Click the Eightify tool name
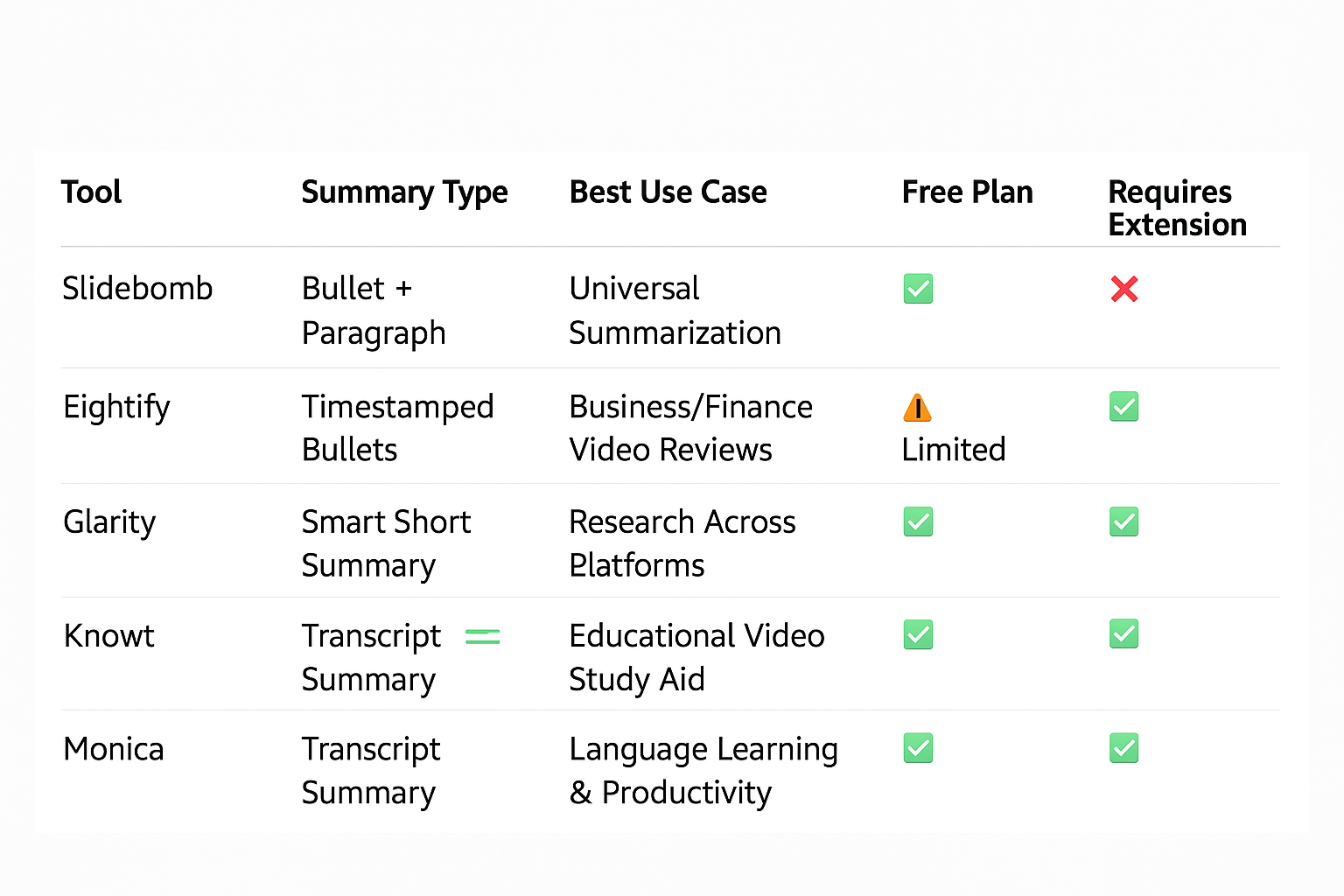 click(116, 408)
